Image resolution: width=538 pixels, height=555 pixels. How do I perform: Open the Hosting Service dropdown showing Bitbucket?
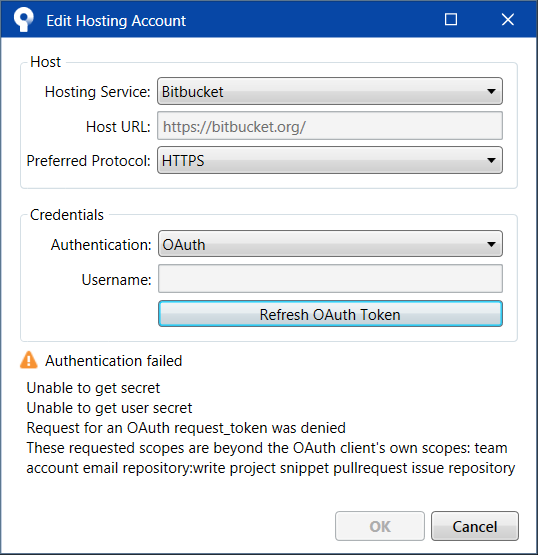click(x=330, y=91)
